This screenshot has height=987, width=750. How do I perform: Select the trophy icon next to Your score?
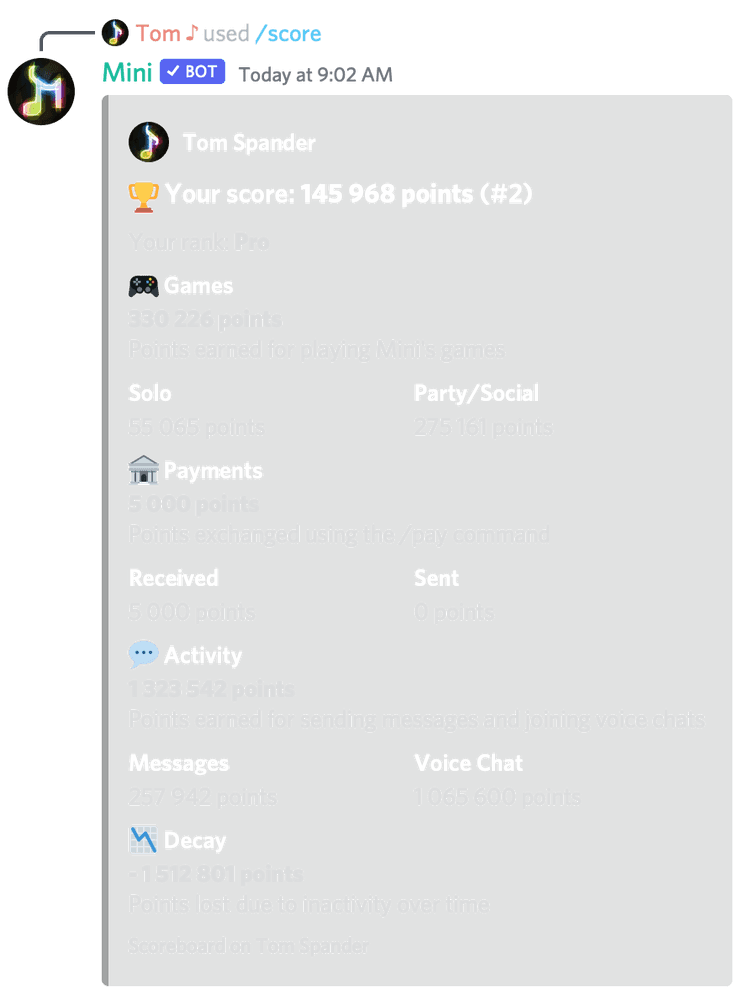tap(143, 195)
